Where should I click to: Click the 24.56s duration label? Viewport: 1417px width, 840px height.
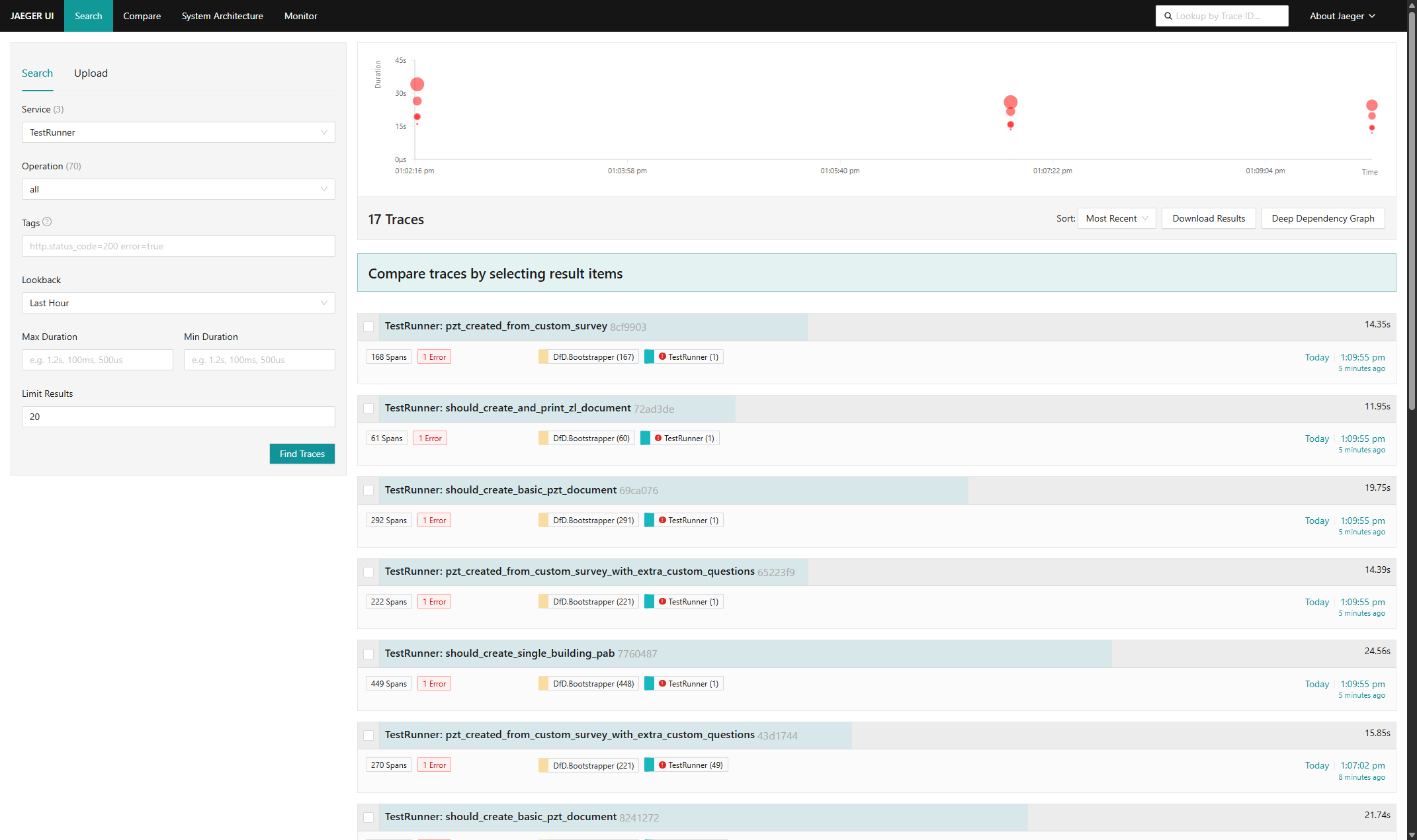click(x=1377, y=651)
